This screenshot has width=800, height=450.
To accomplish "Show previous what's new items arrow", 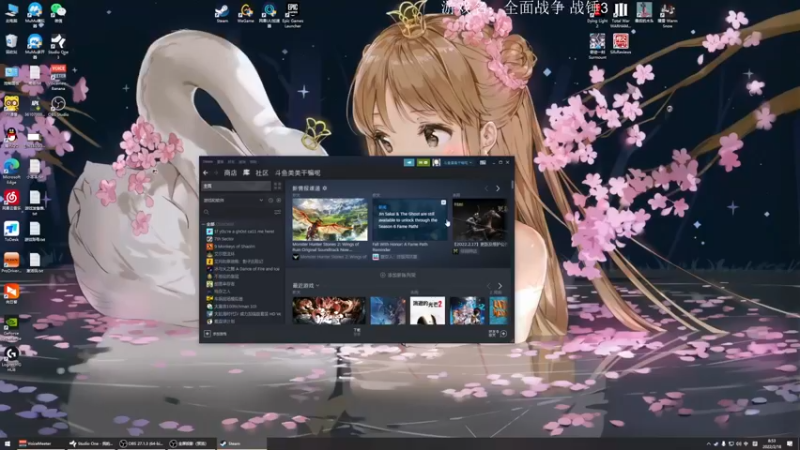I will pyautogui.click(x=486, y=188).
